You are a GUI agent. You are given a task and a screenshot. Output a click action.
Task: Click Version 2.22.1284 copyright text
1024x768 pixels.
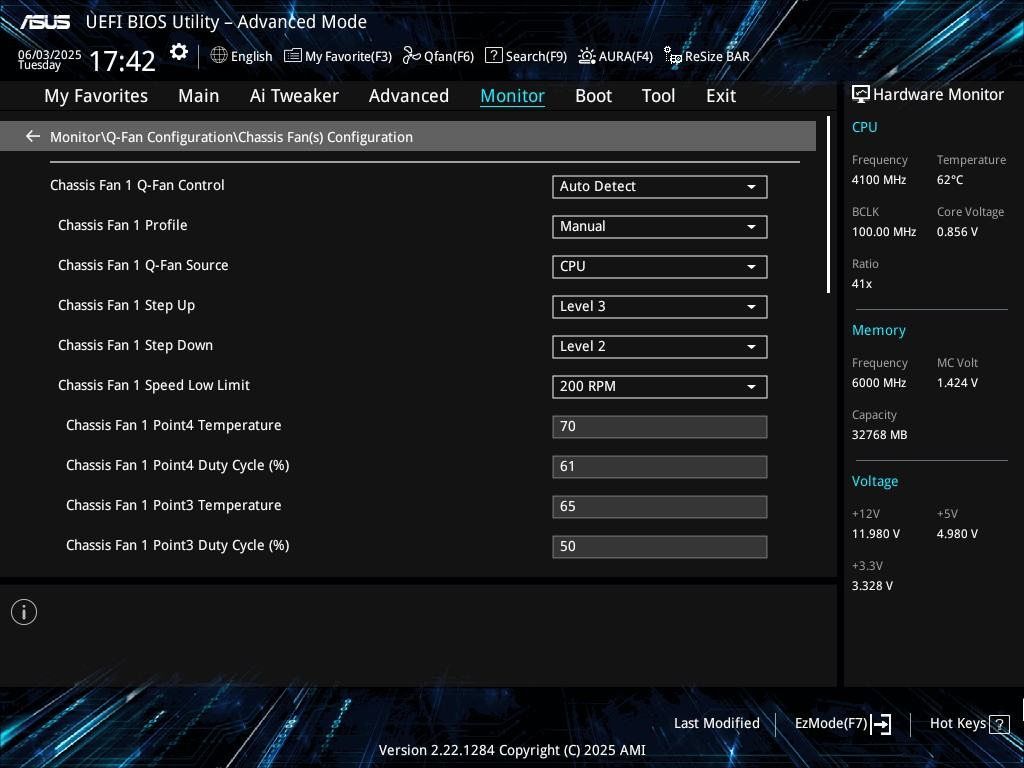point(512,750)
